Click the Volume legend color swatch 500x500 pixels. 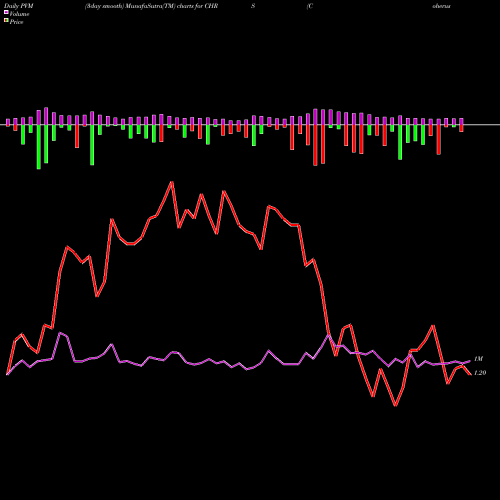point(6,12)
